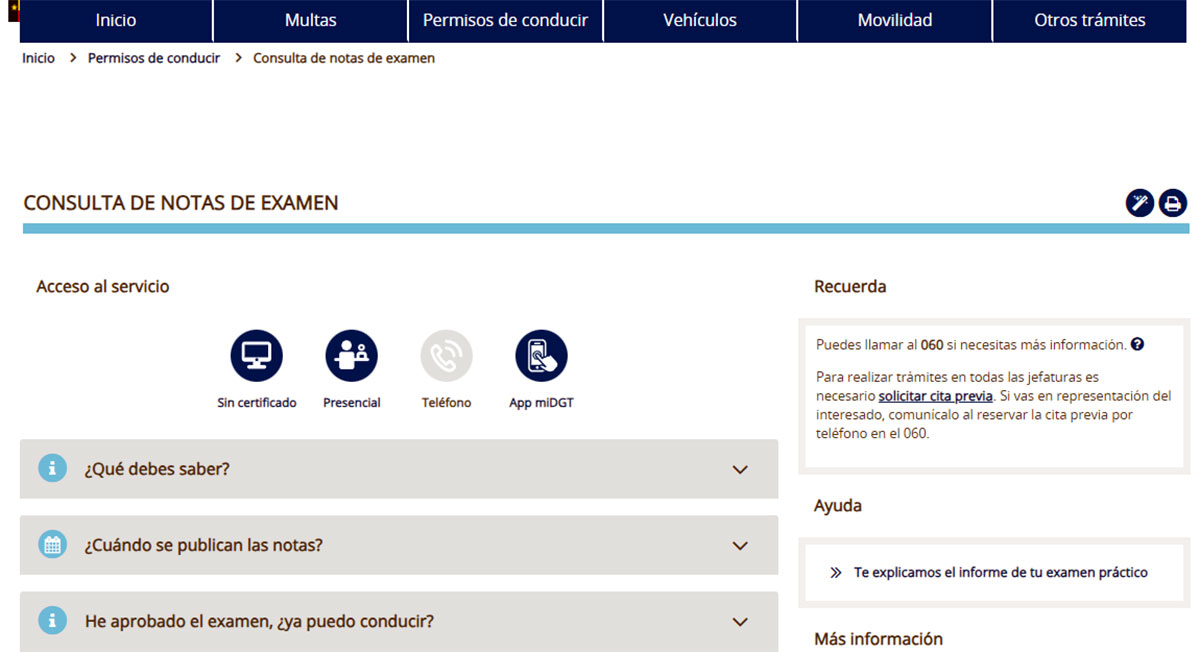Click the magic wand icon beside the printer
The width and height of the screenshot is (1200, 652).
[1140, 203]
